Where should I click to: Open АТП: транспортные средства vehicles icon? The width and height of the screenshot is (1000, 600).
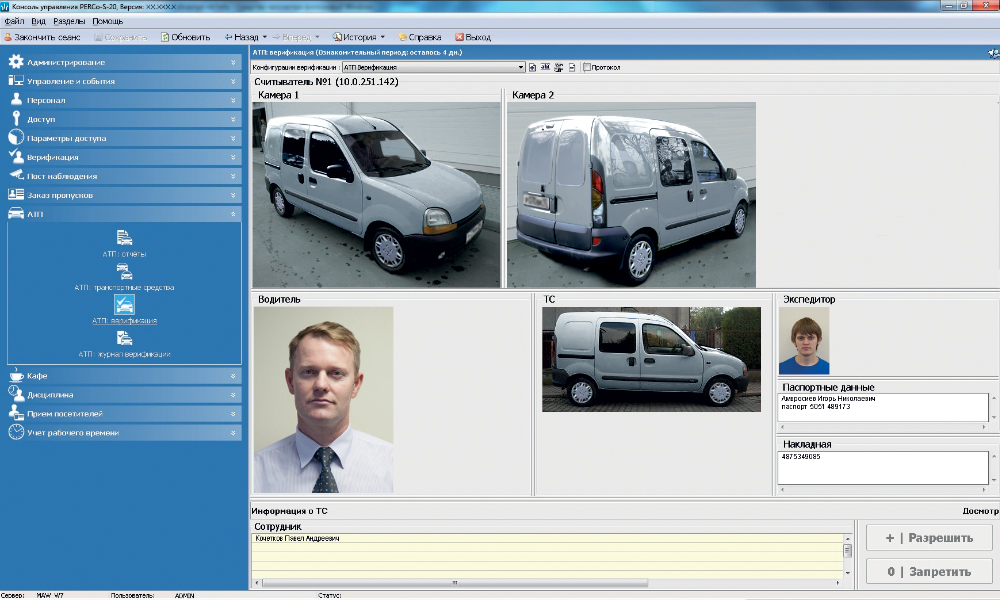click(124, 271)
